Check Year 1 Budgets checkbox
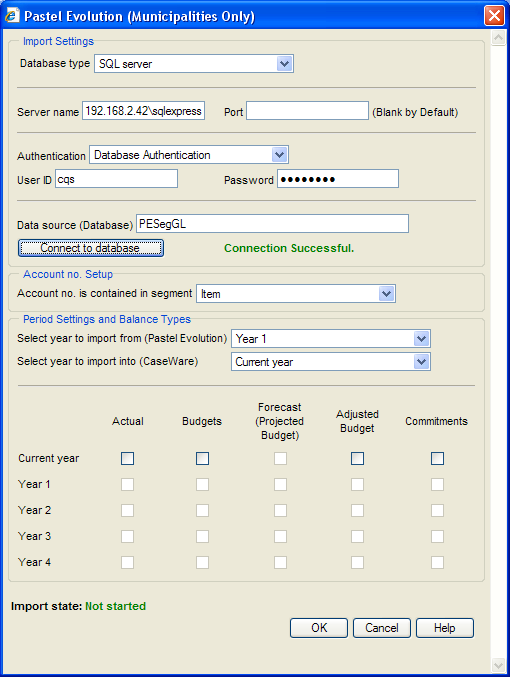513x677 pixels. click(203, 484)
